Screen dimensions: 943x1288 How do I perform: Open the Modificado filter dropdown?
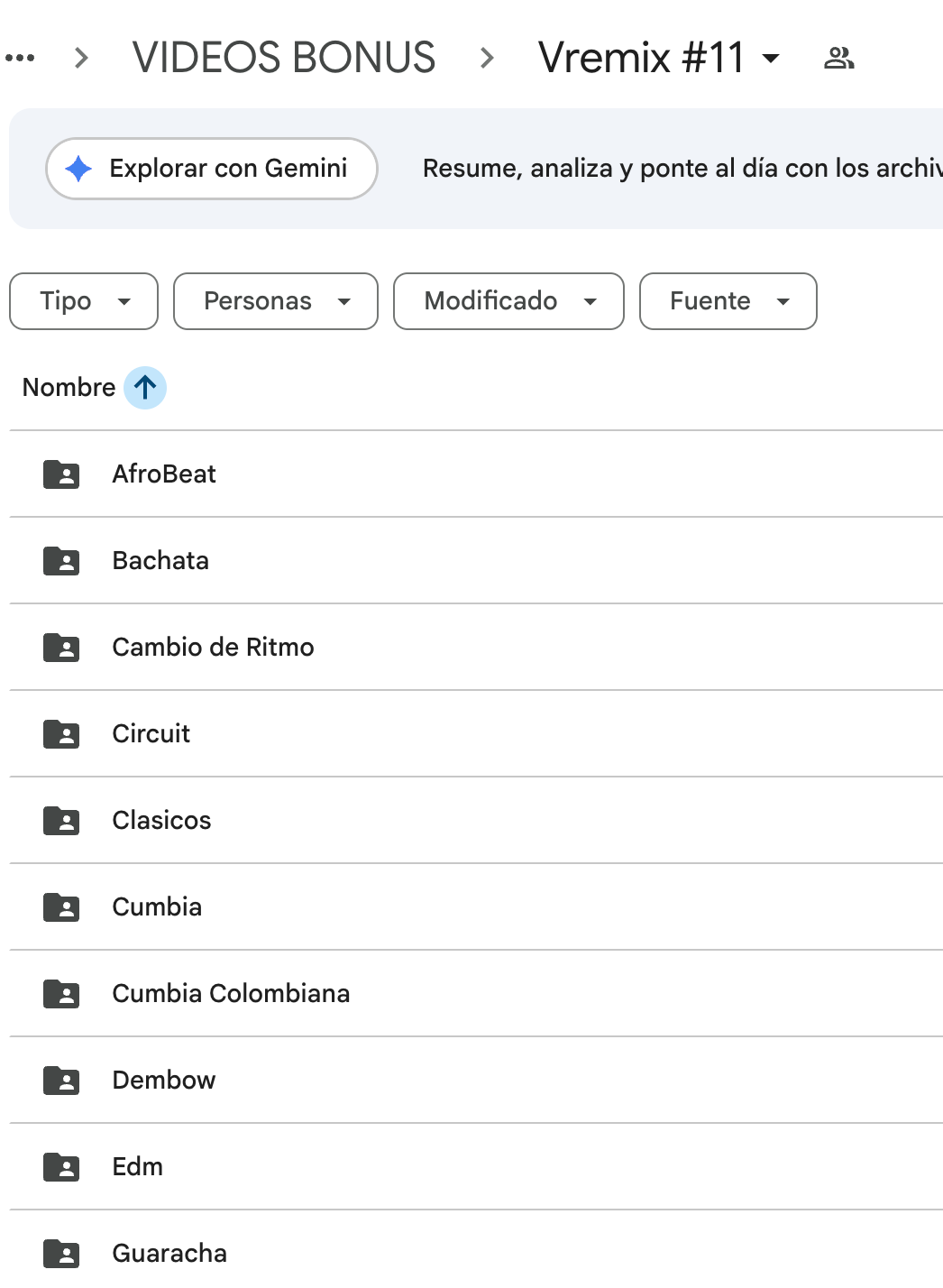[508, 301]
